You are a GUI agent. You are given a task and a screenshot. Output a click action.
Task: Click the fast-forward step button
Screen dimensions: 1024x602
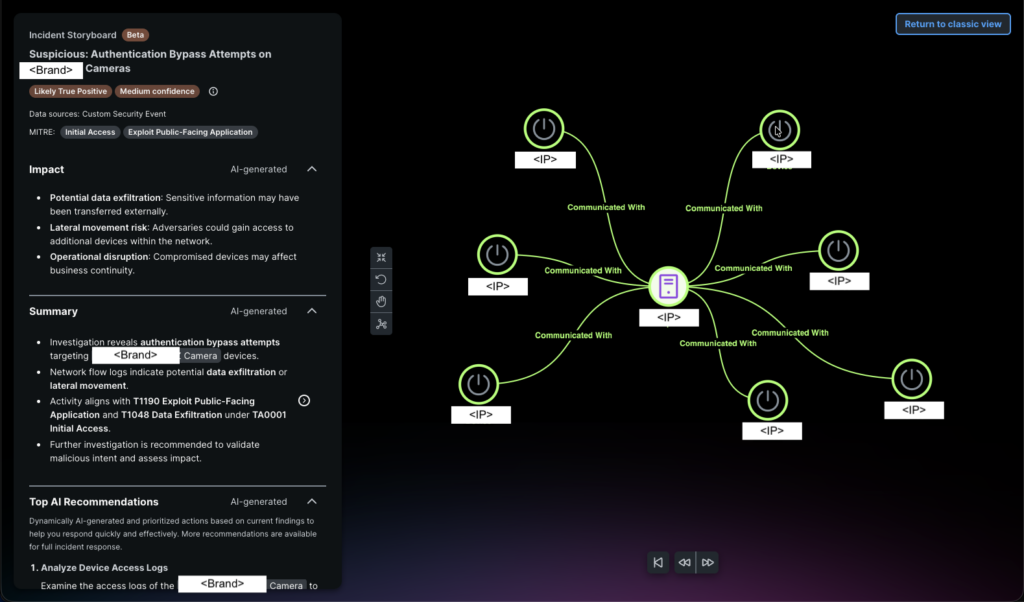[x=708, y=563]
